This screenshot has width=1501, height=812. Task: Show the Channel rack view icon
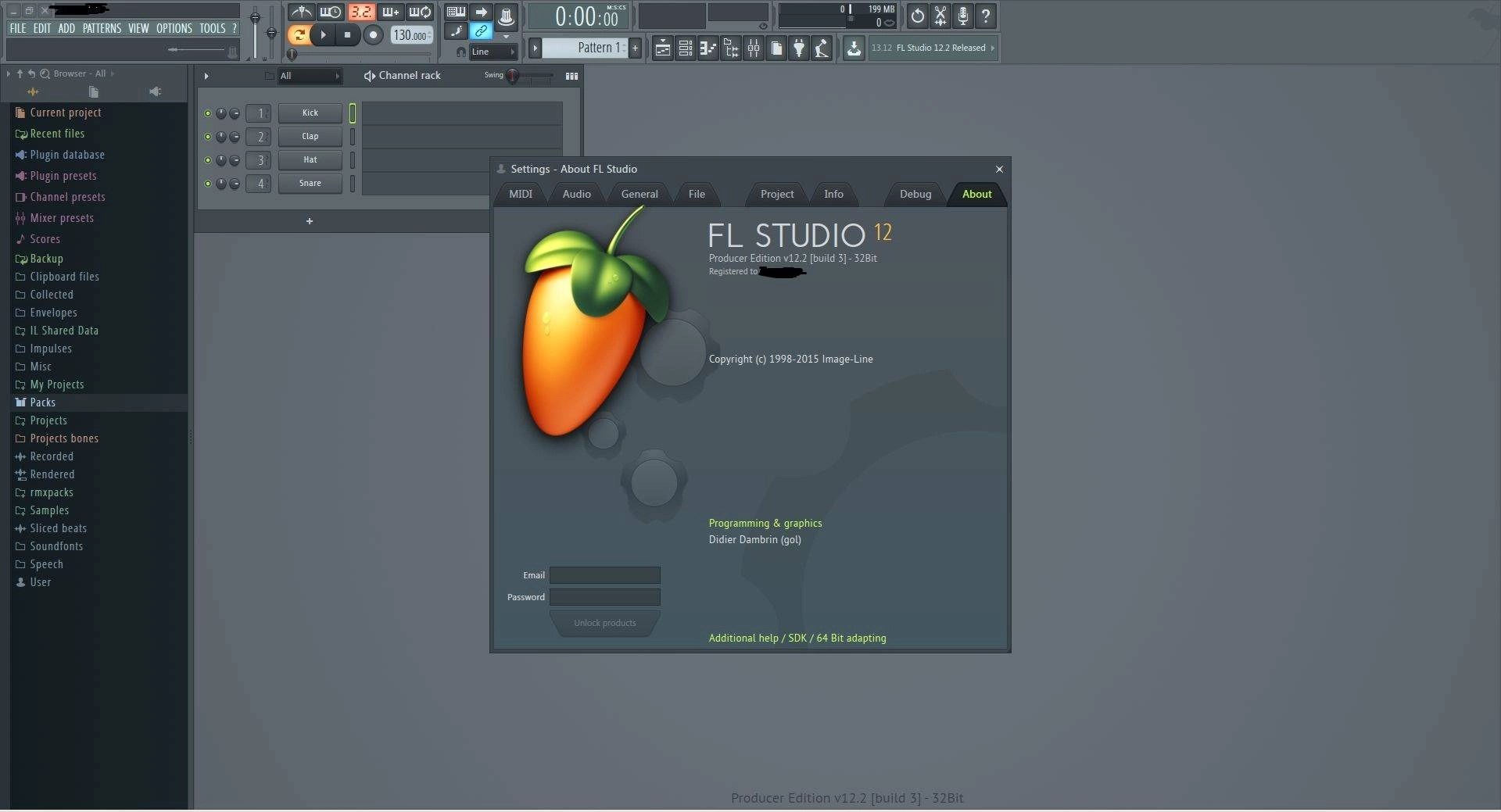click(686, 48)
